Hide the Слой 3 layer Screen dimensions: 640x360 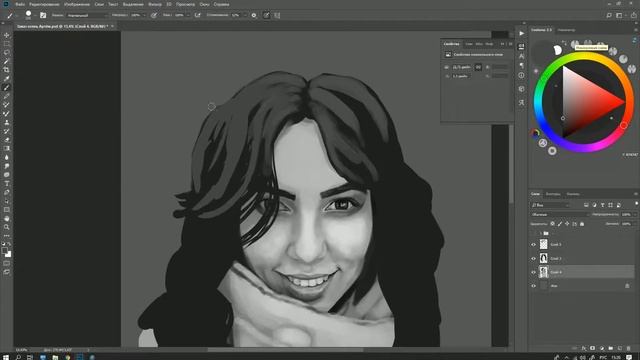click(x=533, y=258)
